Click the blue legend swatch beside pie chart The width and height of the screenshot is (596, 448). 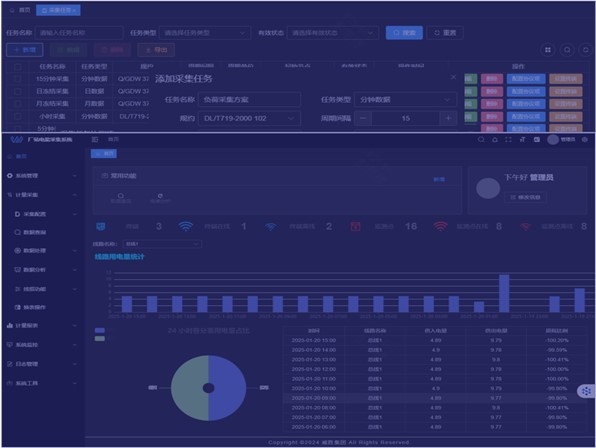point(100,331)
